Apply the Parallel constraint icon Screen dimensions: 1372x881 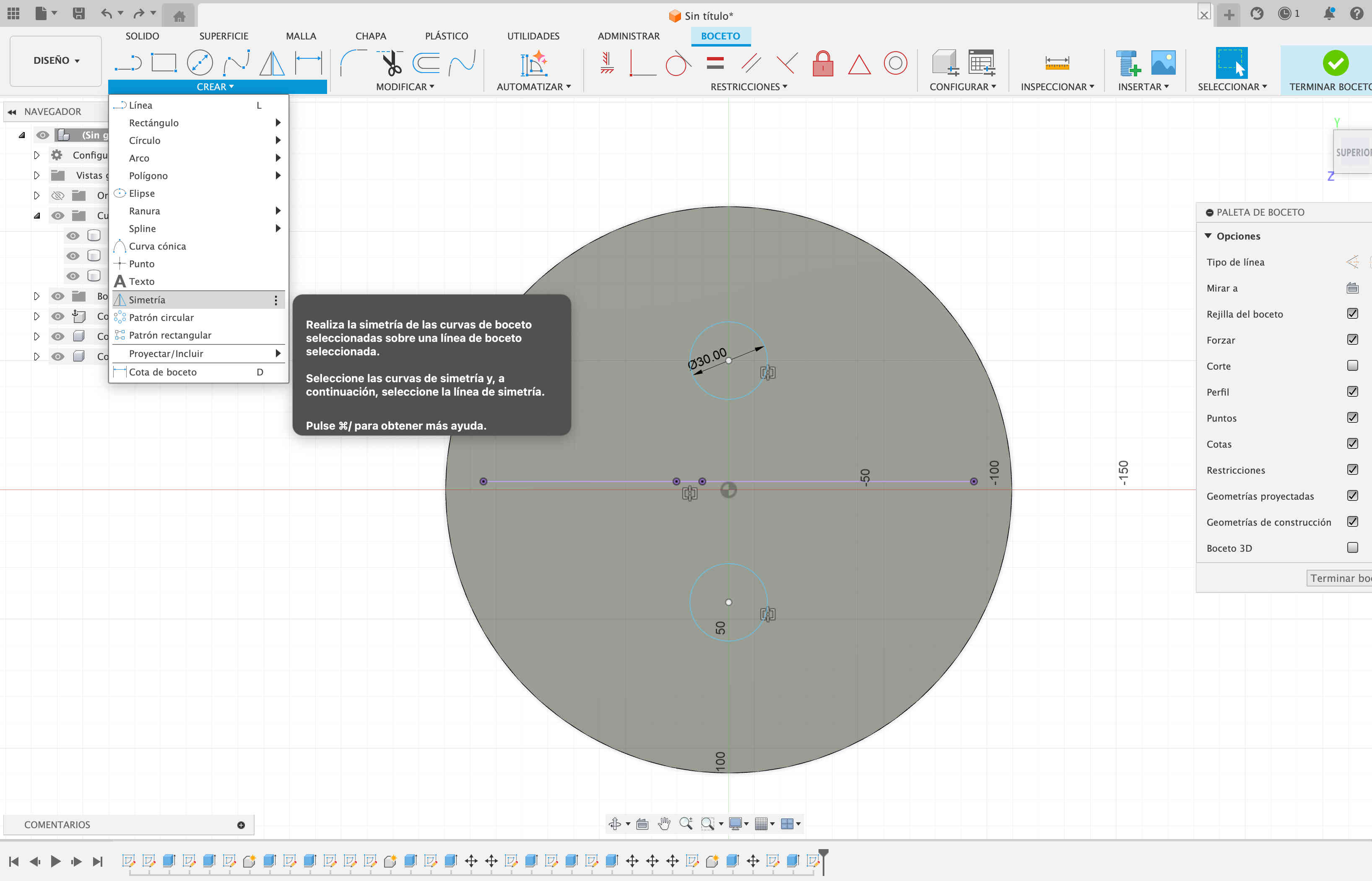click(751, 63)
